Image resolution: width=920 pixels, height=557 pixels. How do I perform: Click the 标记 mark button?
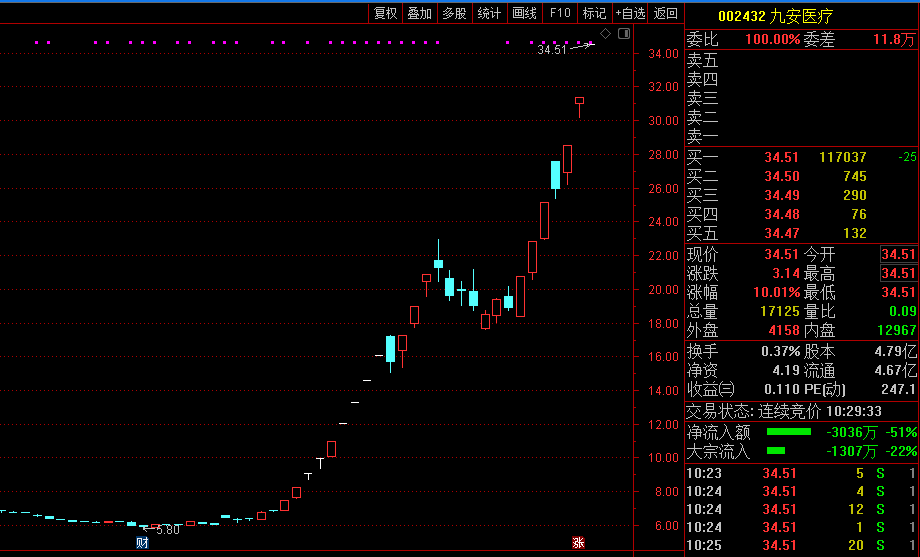point(594,13)
